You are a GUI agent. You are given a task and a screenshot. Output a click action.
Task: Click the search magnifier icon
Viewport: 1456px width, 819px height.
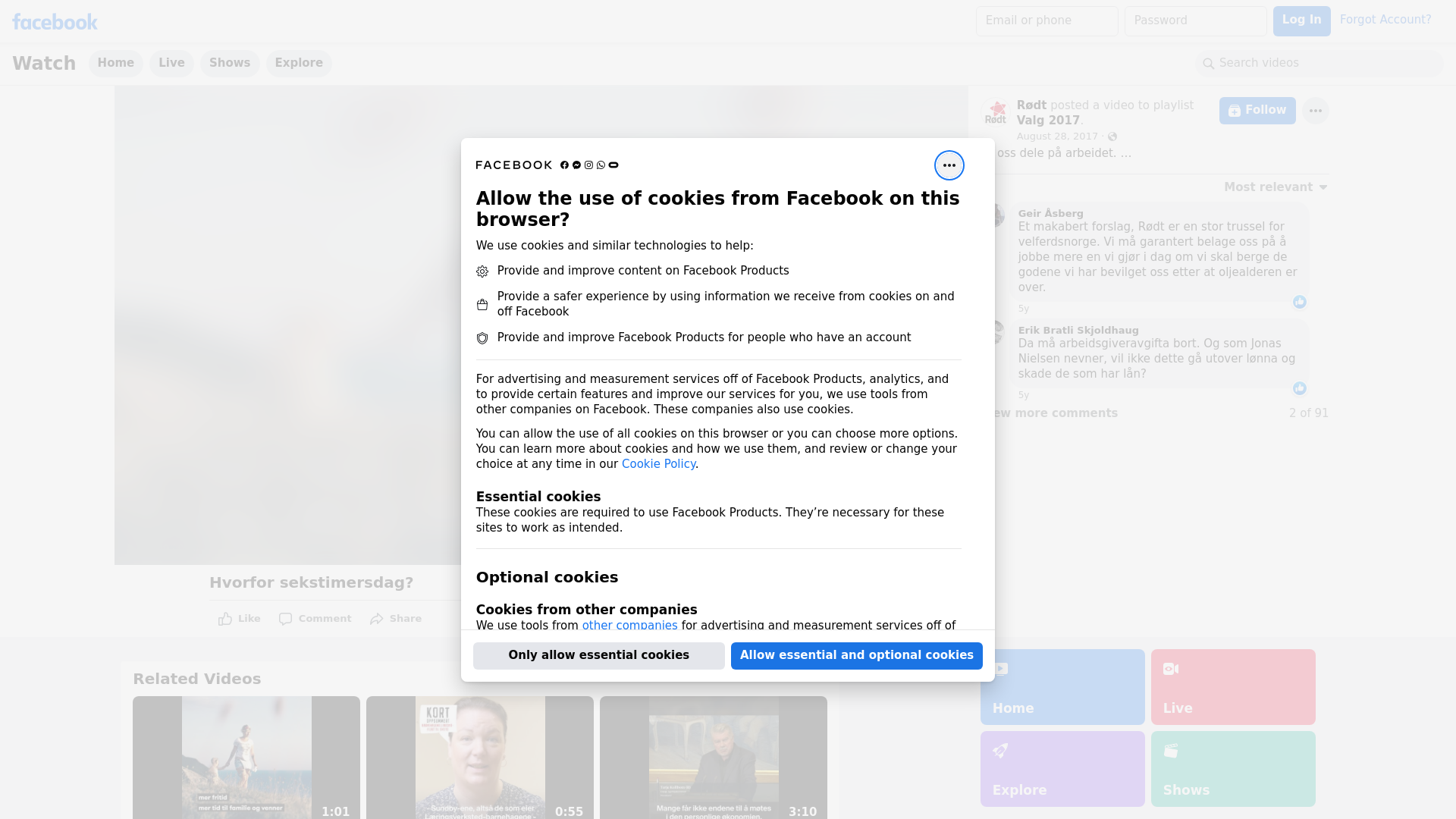(x=1209, y=64)
